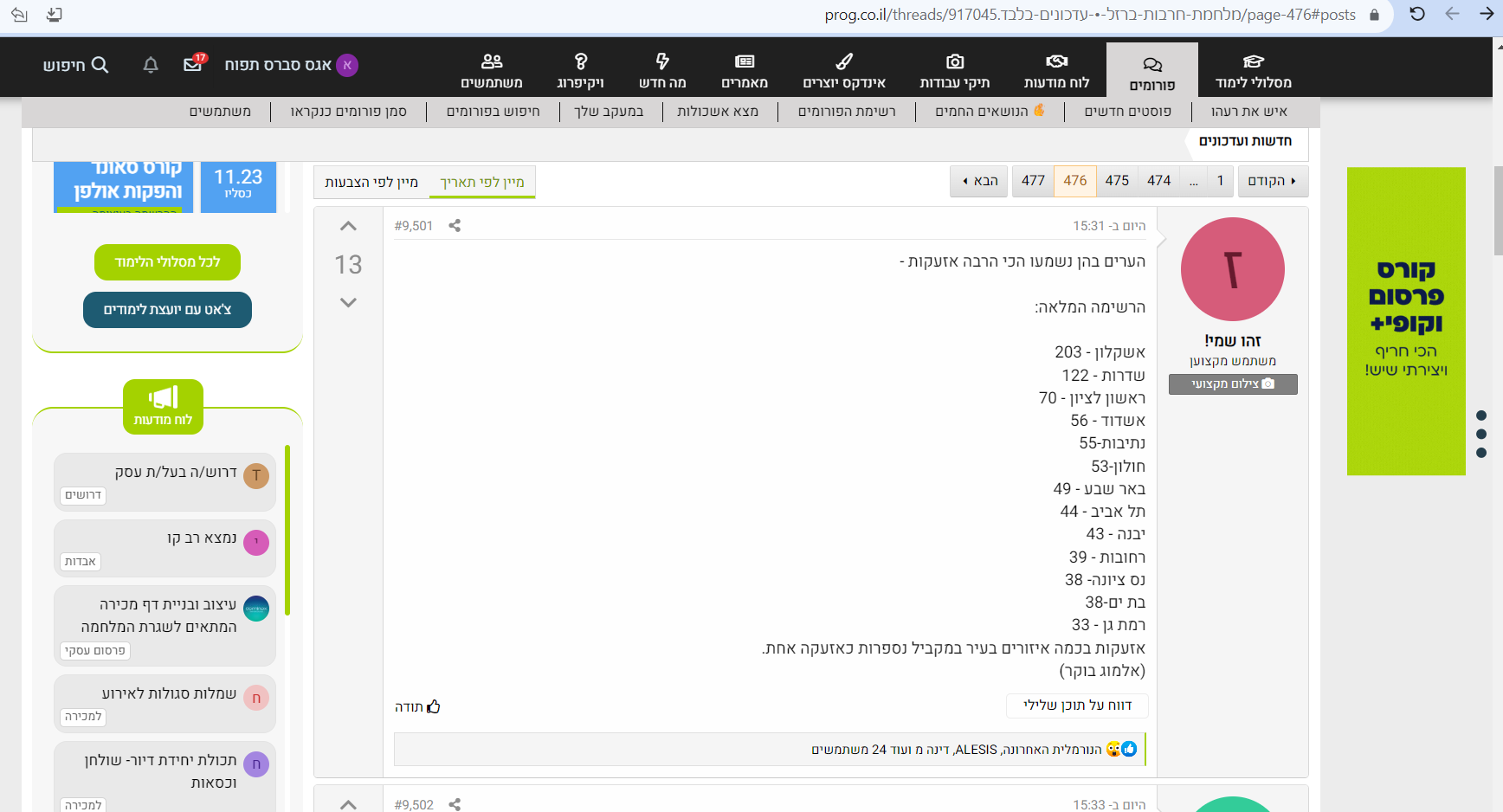The height and width of the screenshot is (812, 1503).
Task: Sort posts with מיין לפי הצבעות
Action: (x=371, y=182)
